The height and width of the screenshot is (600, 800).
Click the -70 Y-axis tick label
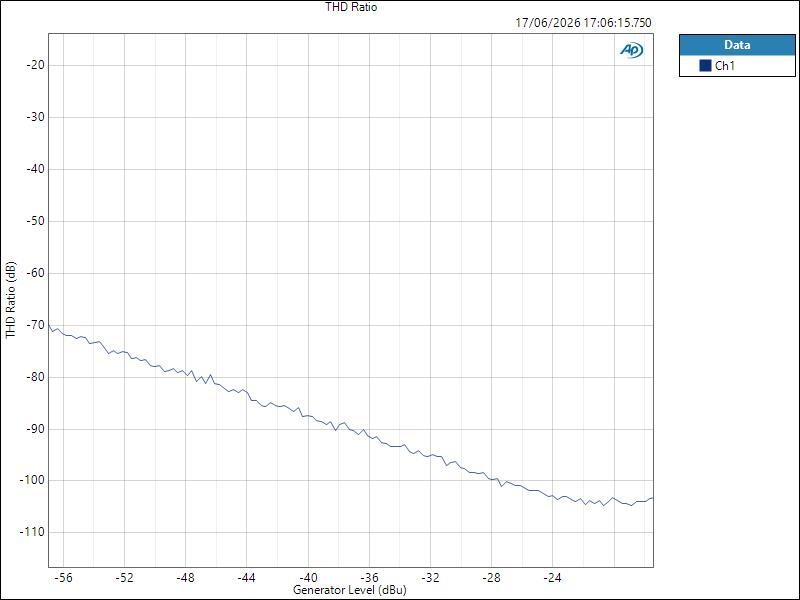(x=35, y=325)
